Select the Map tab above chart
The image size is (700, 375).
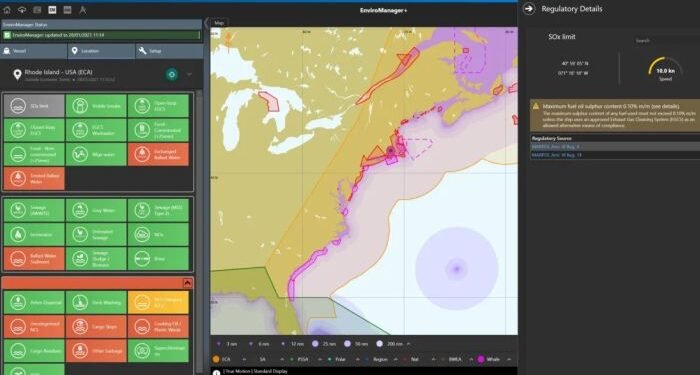click(219, 22)
